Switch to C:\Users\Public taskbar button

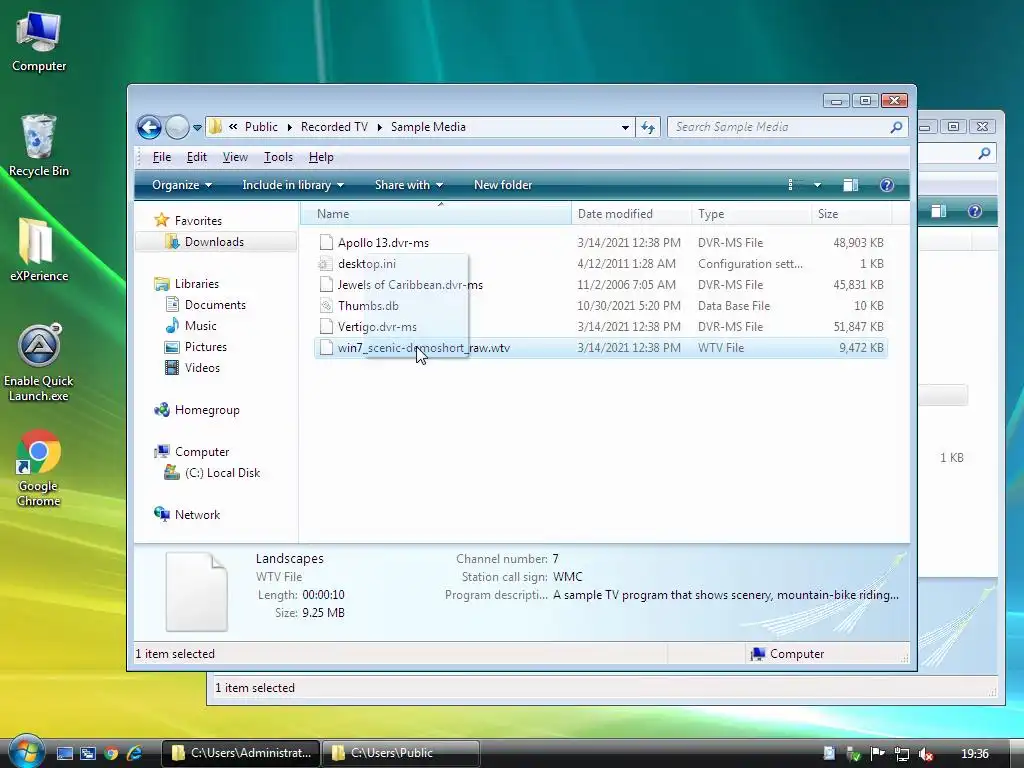click(401, 754)
